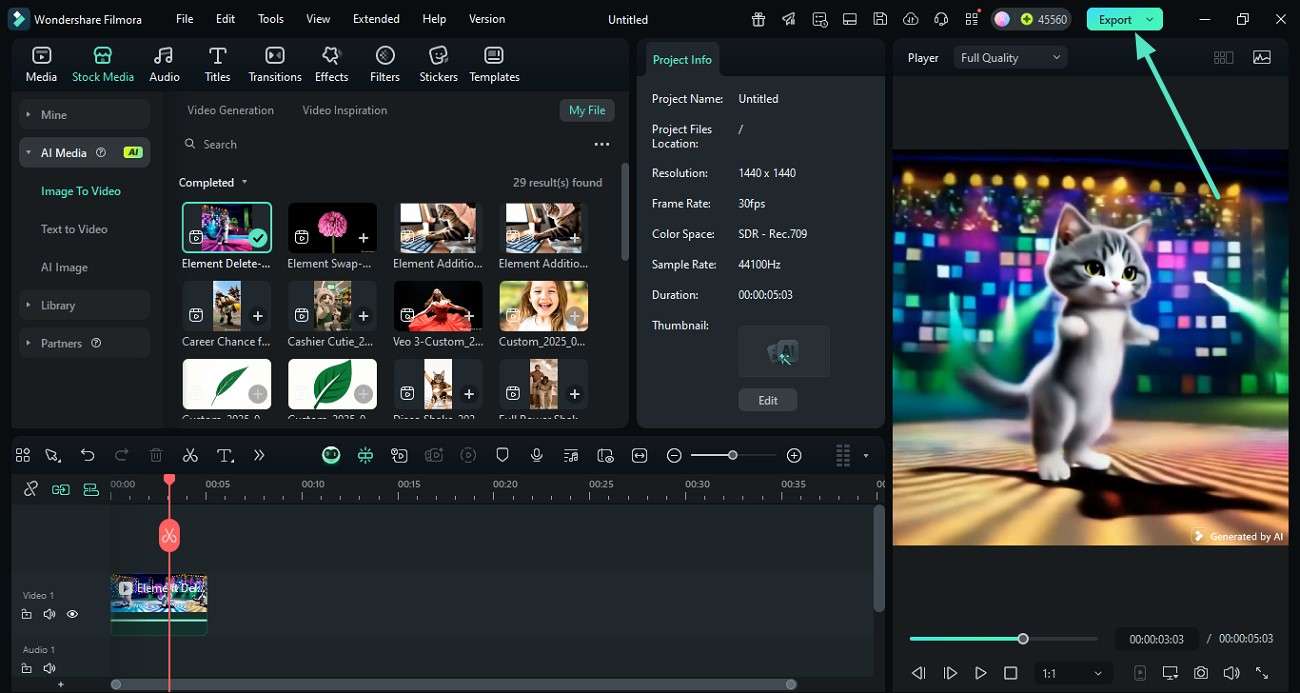Image resolution: width=1300 pixels, height=693 pixels.
Task: Open the Project Info tab
Action: (x=682, y=60)
